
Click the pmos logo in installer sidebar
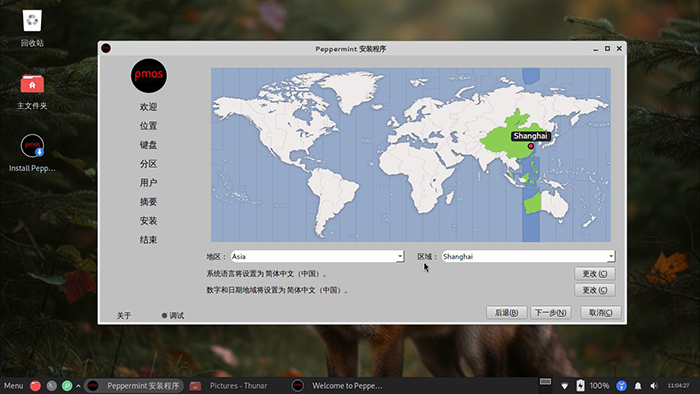click(149, 75)
